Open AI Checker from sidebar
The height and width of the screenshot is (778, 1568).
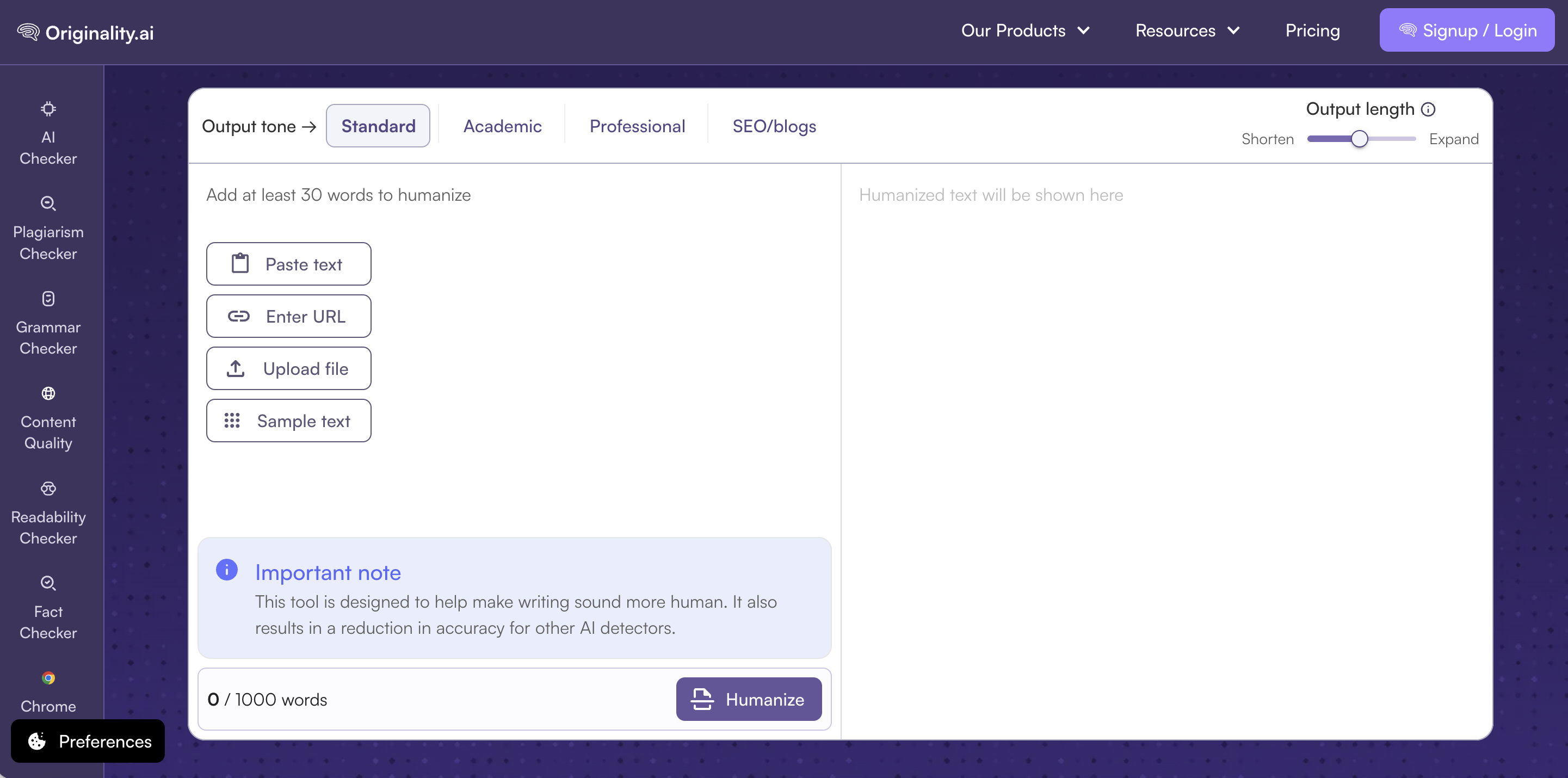click(48, 134)
